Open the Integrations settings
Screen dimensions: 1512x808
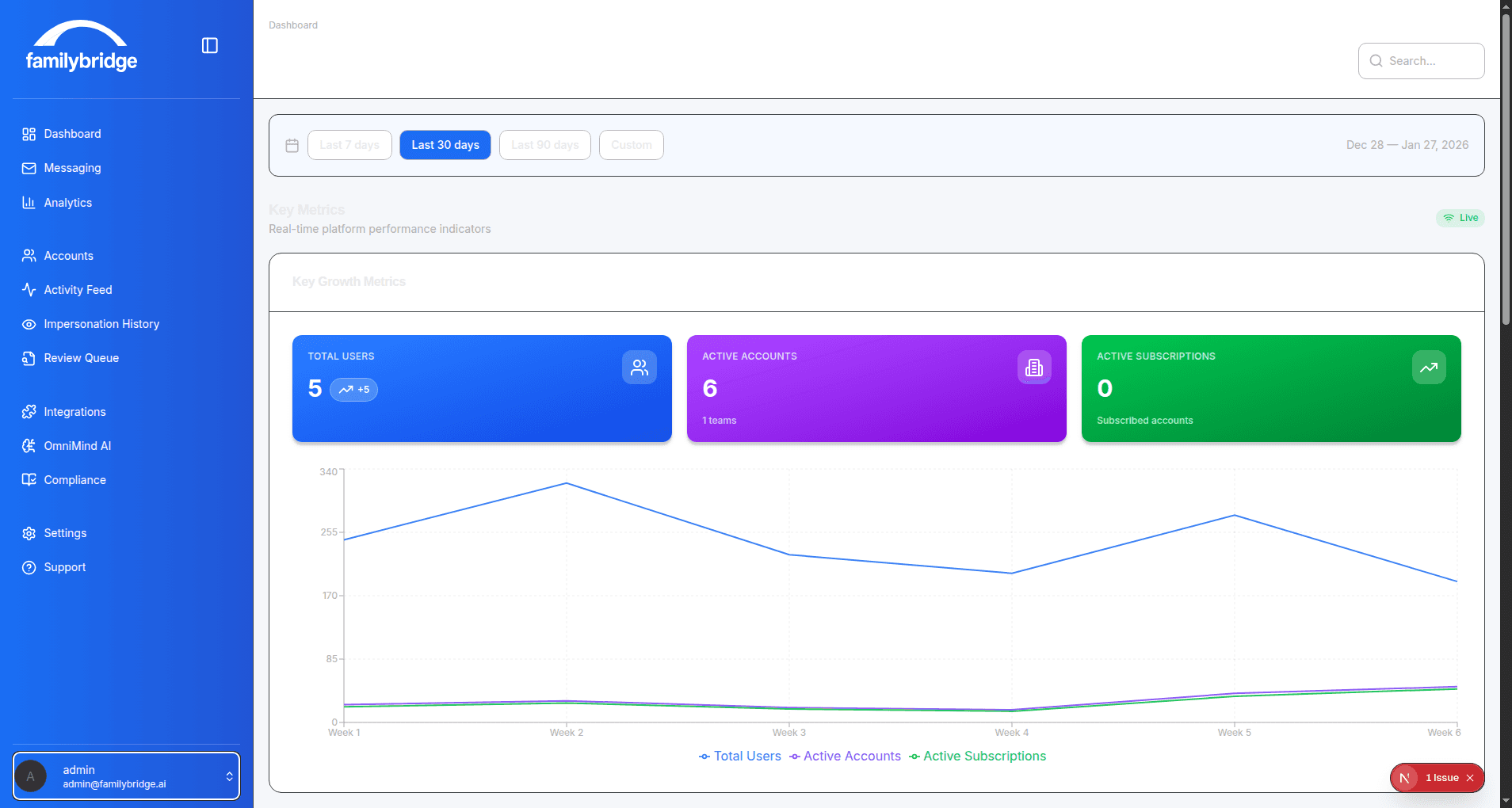pyautogui.click(x=74, y=411)
